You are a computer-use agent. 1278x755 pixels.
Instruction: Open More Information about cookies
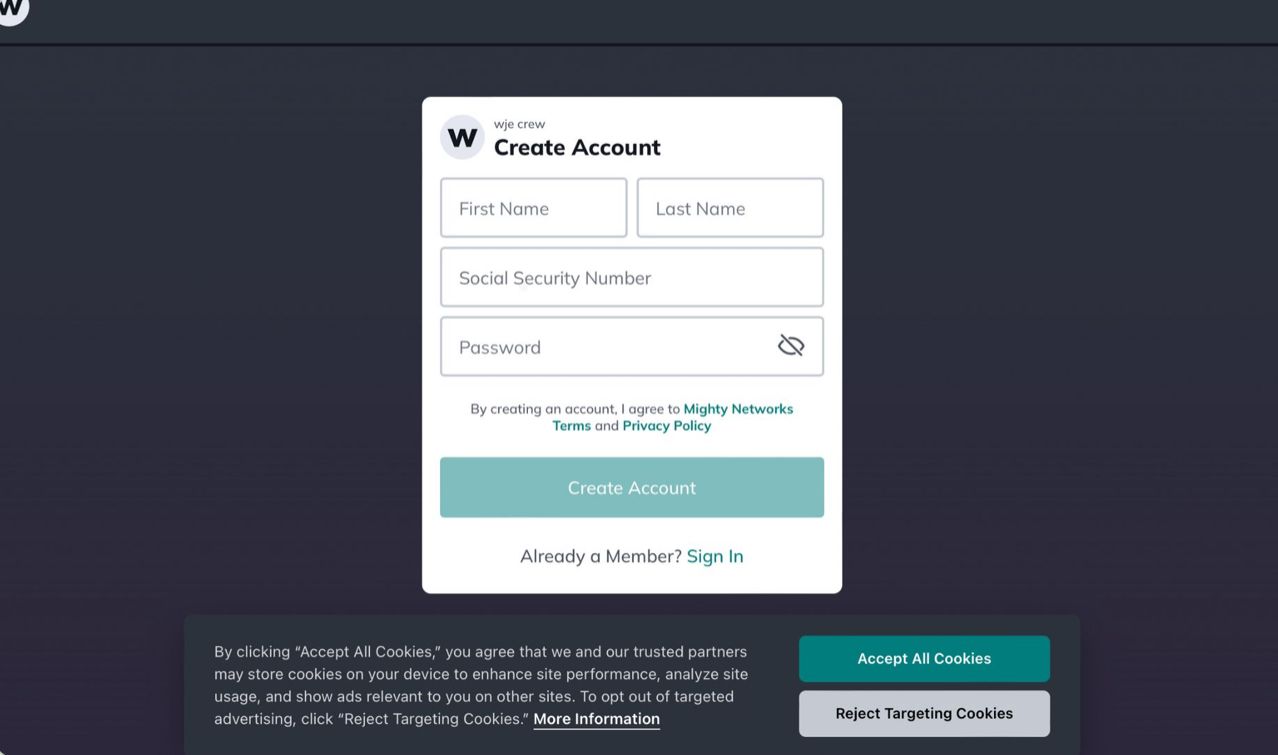coord(596,719)
